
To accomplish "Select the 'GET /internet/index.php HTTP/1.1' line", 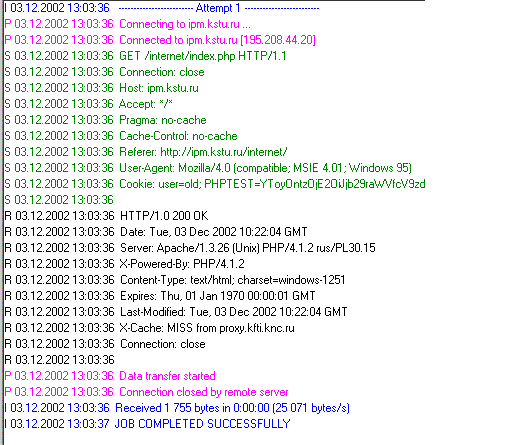I will 145,56.
